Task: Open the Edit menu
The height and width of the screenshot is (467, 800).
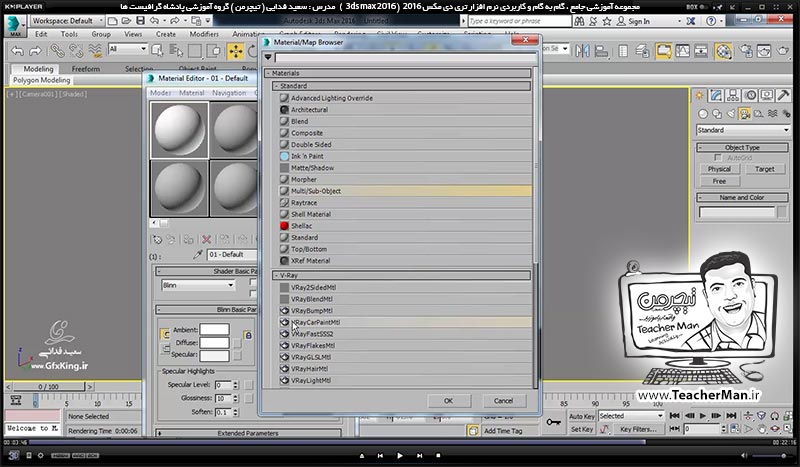Action: click(41, 34)
